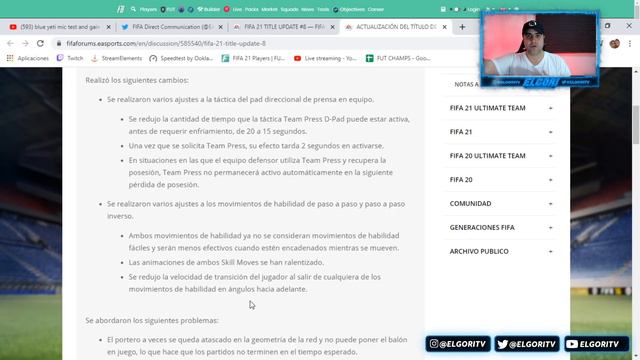Image resolution: width=640 pixels, height=360 pixels.
Task: Open Live streaming YouTube bookmark
Action: (325, 58)
